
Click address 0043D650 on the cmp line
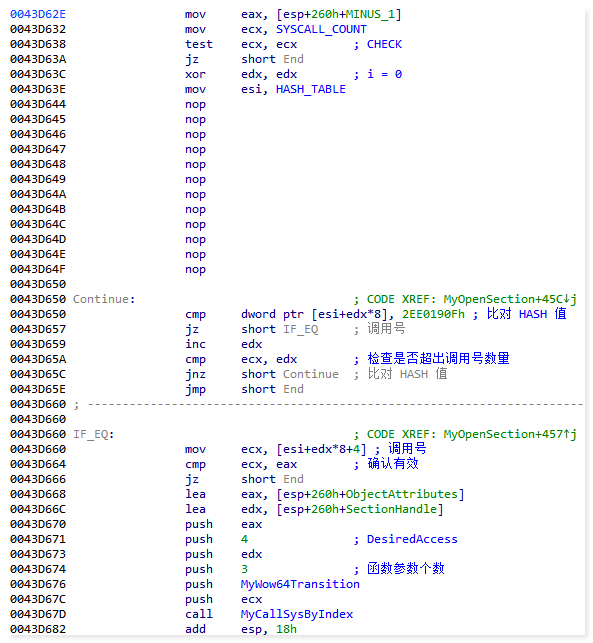[x=38, y=315]
